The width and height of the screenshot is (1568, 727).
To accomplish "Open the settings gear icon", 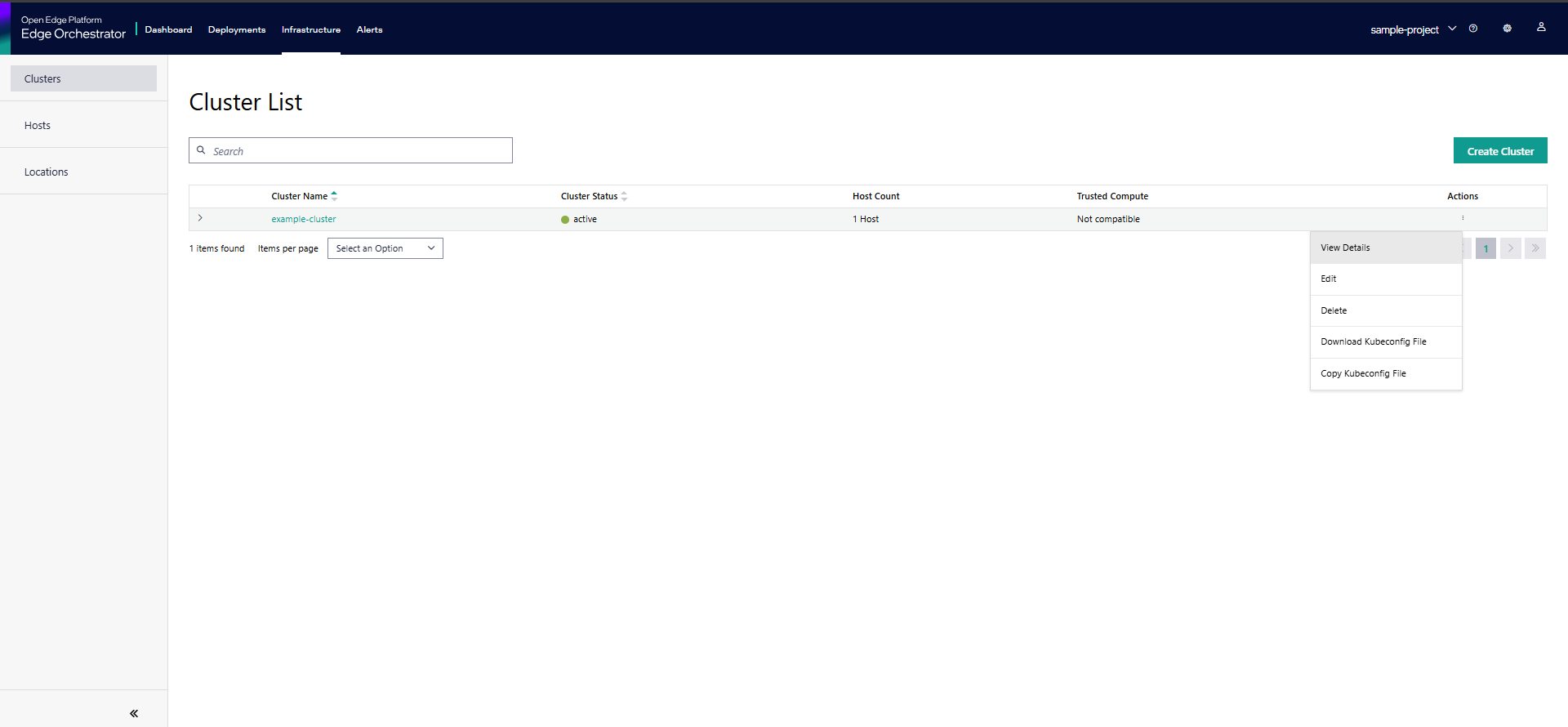I will 1507,29.
